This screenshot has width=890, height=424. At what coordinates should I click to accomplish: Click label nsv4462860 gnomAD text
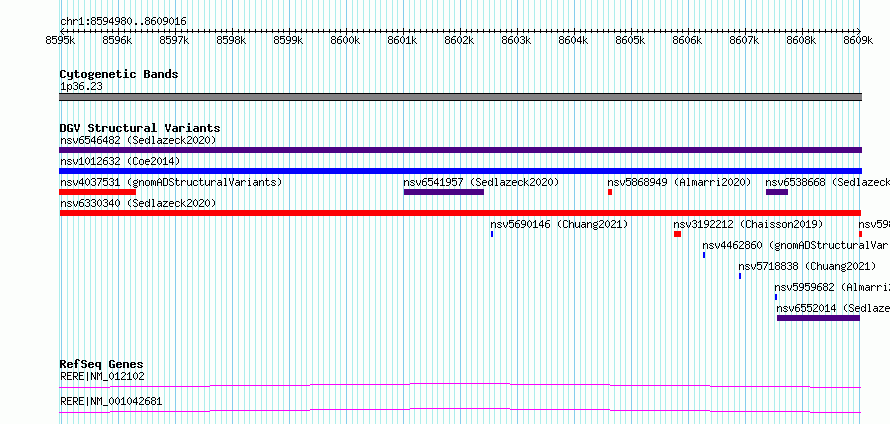[795, 245]
